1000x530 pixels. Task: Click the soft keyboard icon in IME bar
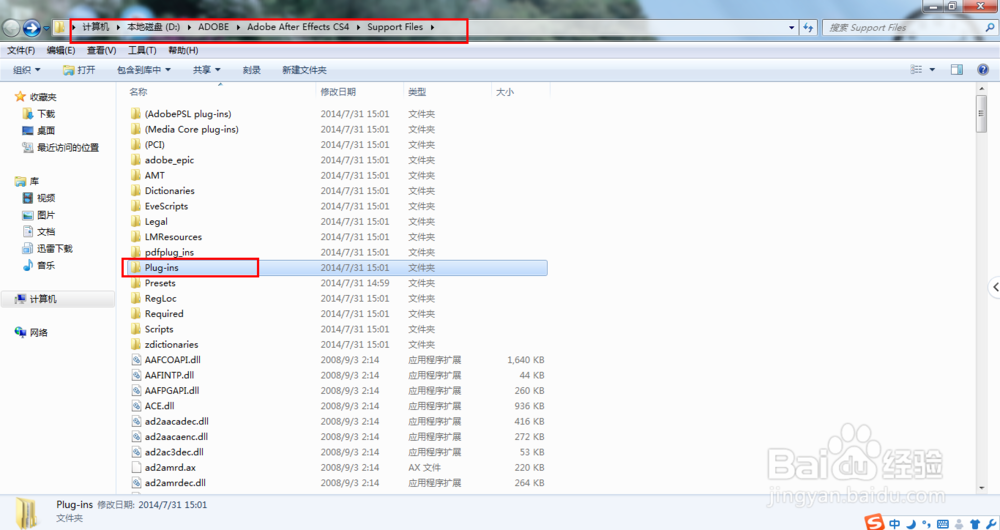pyautogui.click(x=943, y=524)
